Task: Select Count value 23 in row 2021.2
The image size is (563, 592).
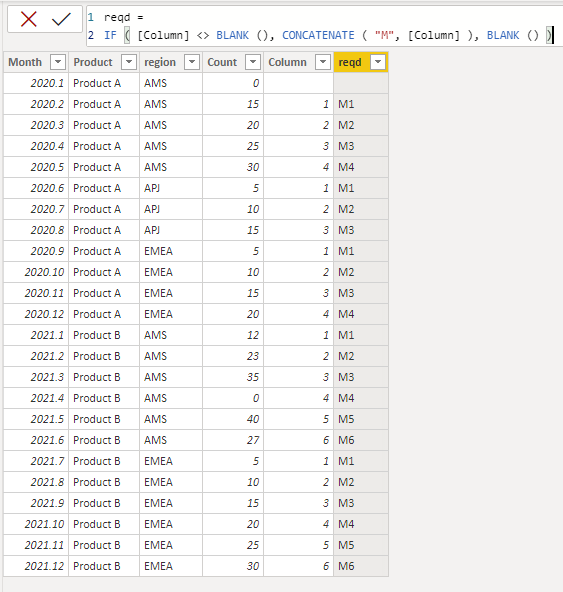Action: pos(233,356)
